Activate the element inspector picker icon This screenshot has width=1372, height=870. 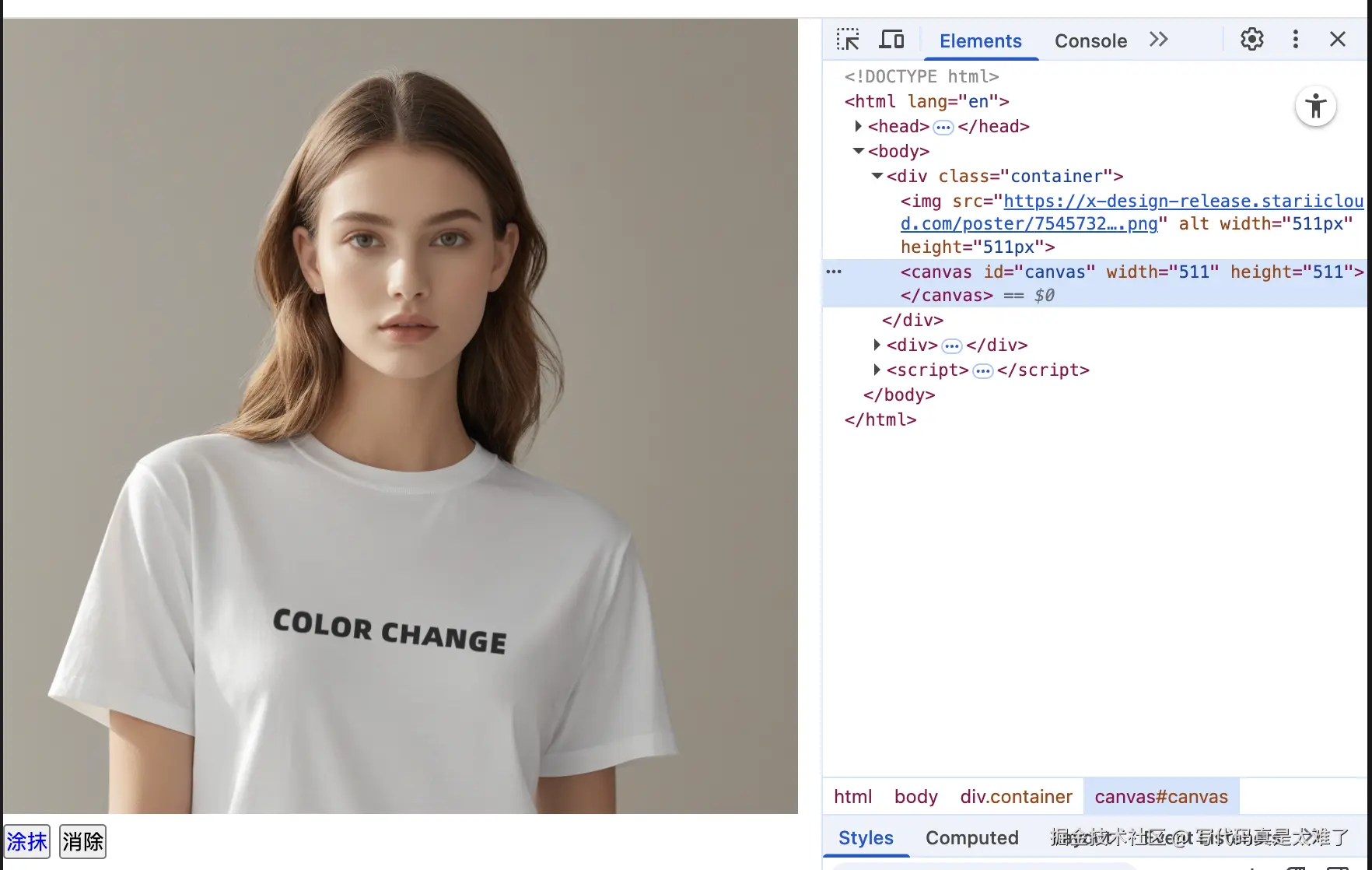[x=848, y=39]
